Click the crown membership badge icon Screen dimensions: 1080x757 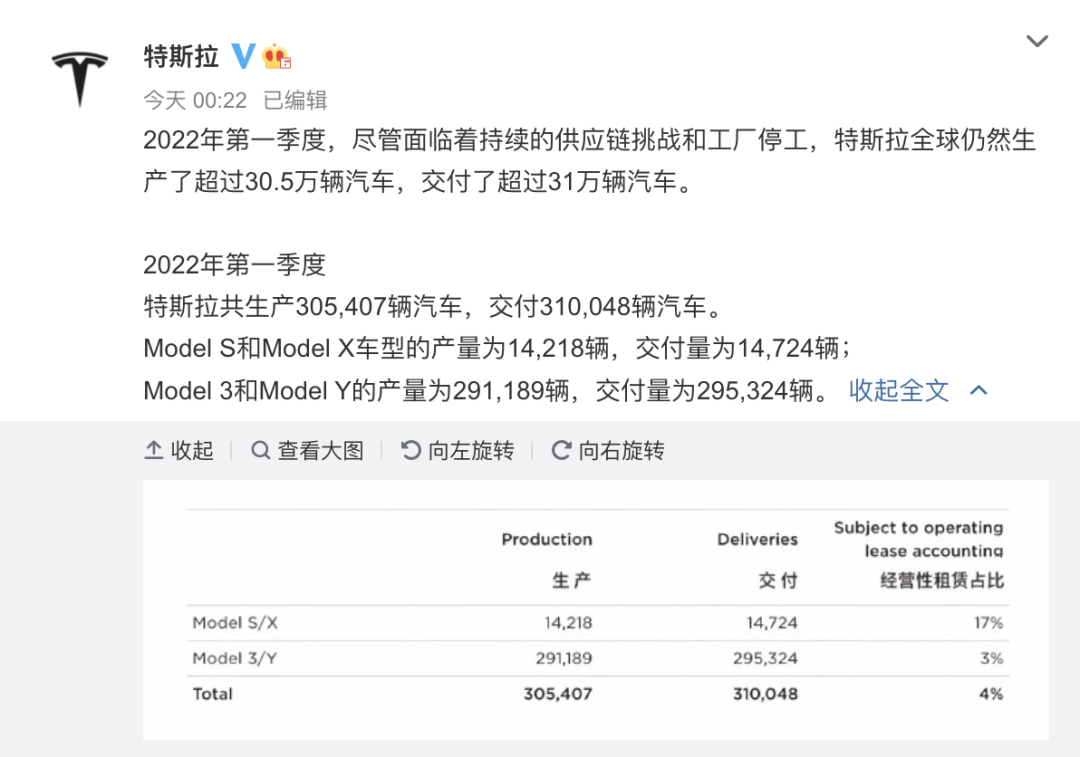(x=277, y=56)
